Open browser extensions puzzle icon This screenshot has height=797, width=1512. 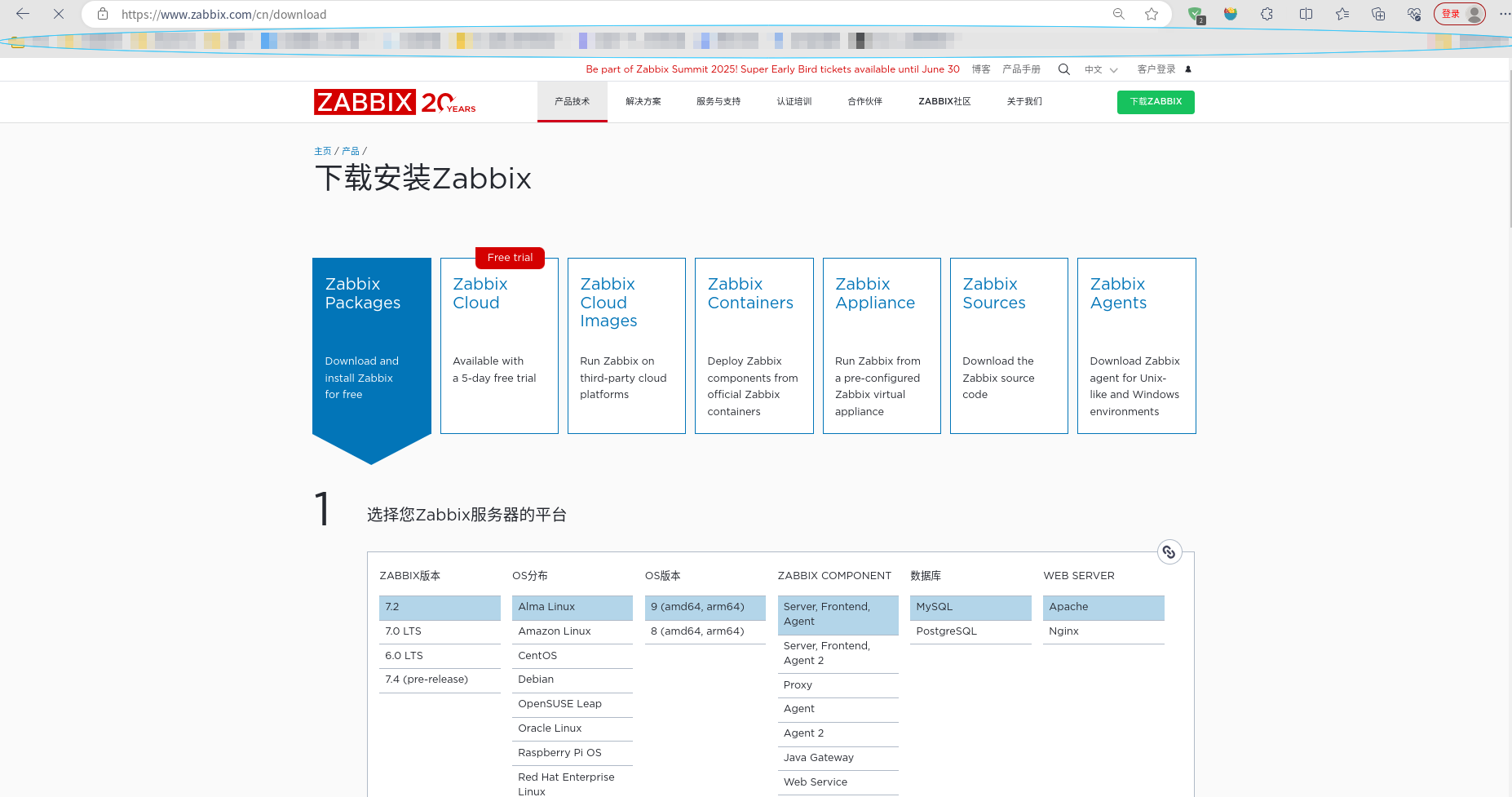[1267, 14]
